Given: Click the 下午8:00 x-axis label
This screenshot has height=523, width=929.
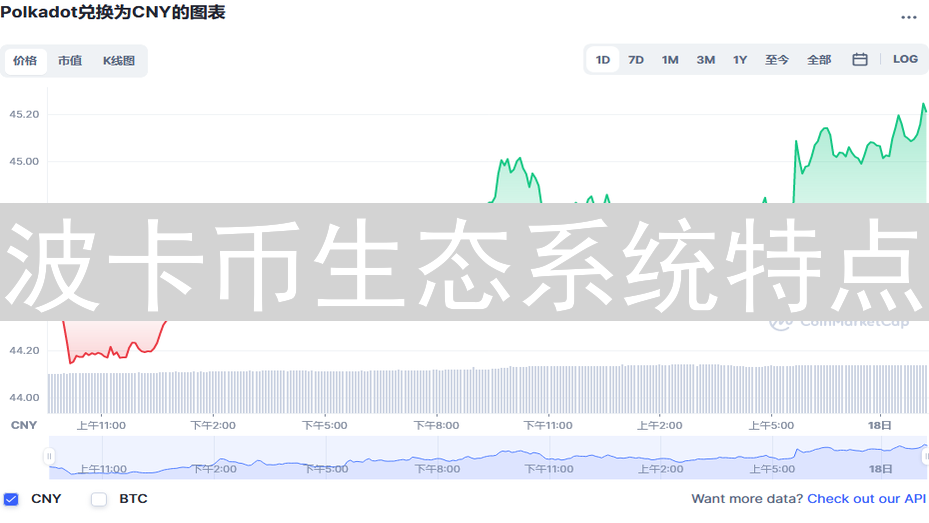Looking at the screenshot, I should (x=436, y=425).
